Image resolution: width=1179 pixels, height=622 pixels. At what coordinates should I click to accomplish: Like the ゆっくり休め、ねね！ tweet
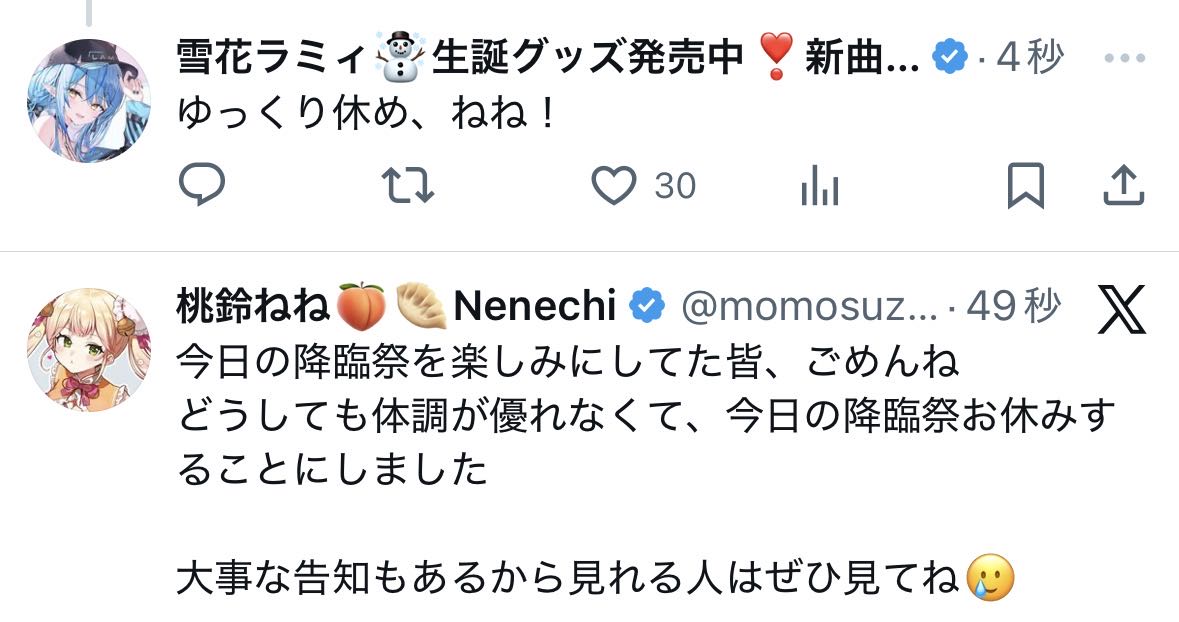pos(614,186)
